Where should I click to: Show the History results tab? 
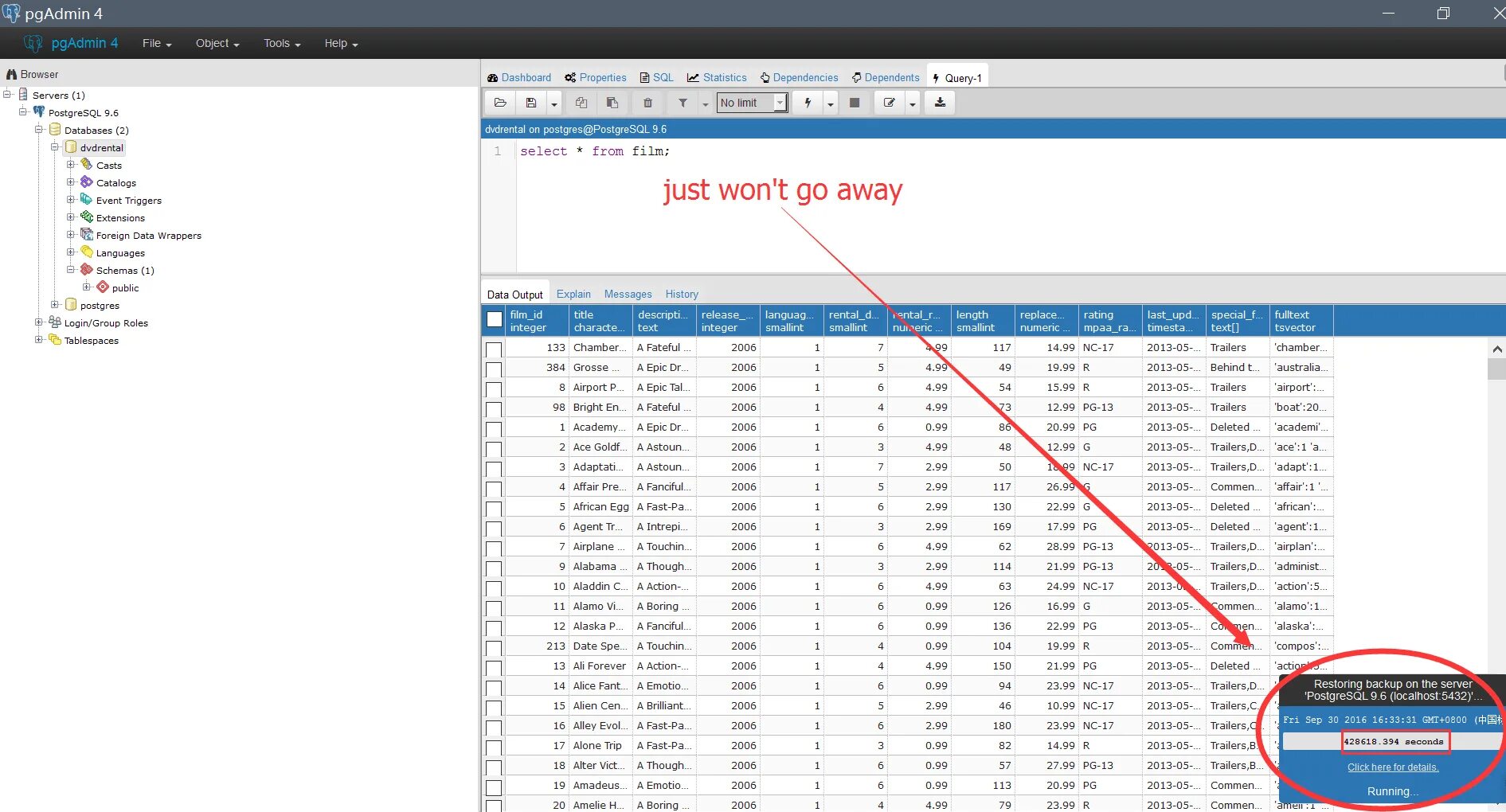(x=682, y=294)
